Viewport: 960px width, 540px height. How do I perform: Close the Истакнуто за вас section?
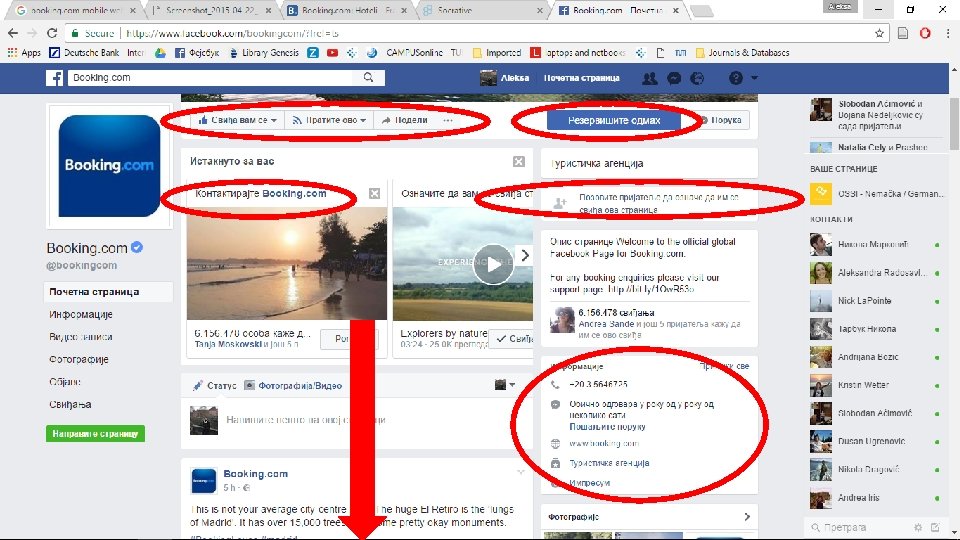tap(519, 161)
